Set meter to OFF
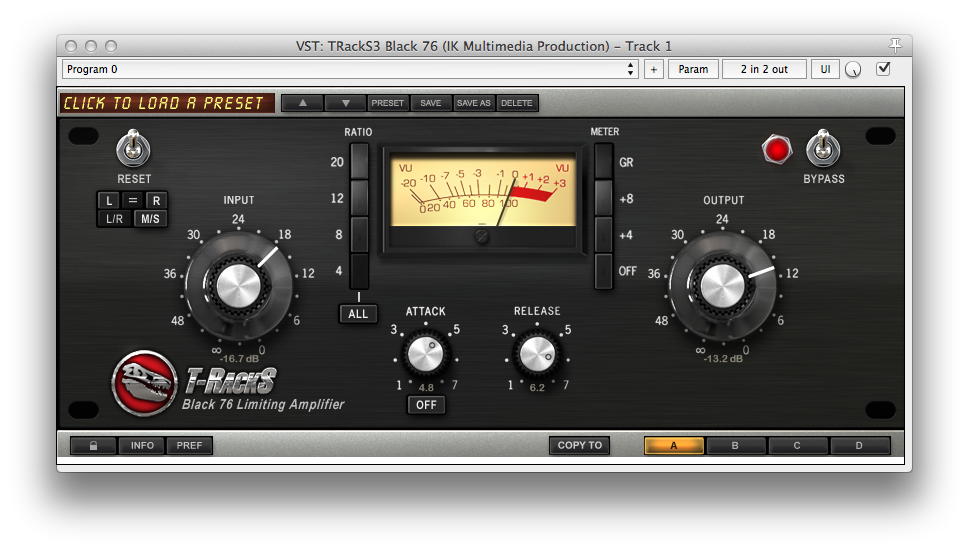 [603, 271]
